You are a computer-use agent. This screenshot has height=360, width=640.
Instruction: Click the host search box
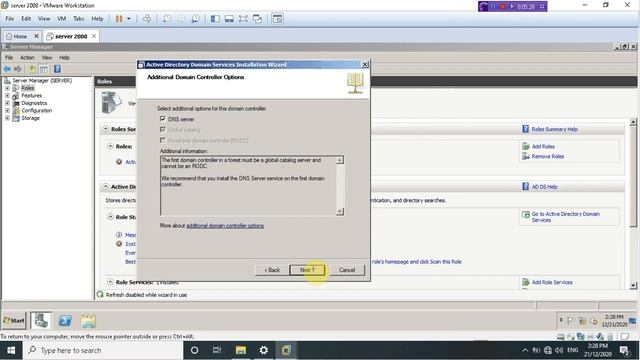102,351
